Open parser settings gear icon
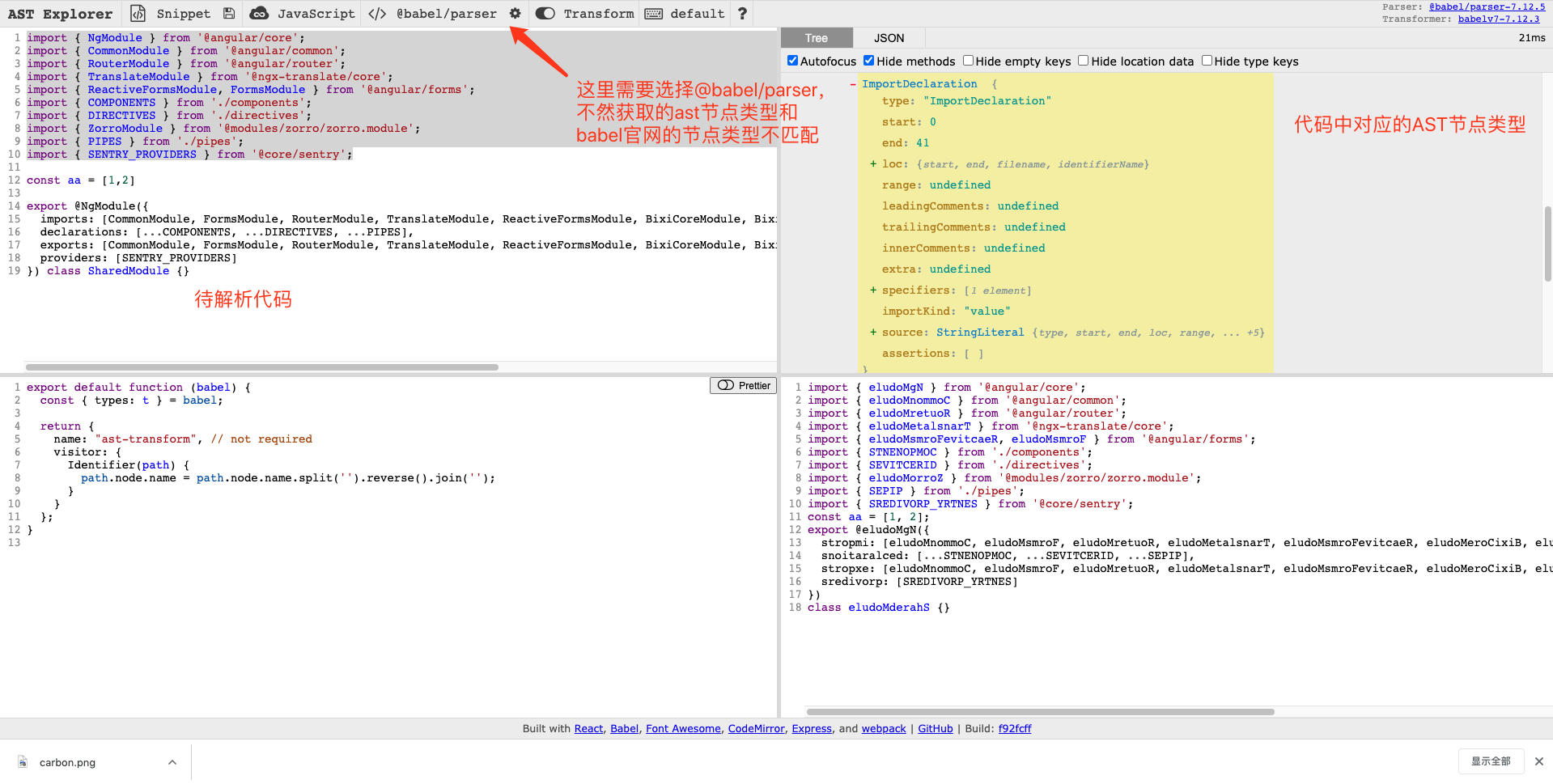The height and width of the screenshot is (784, 1553). (516, 13)
